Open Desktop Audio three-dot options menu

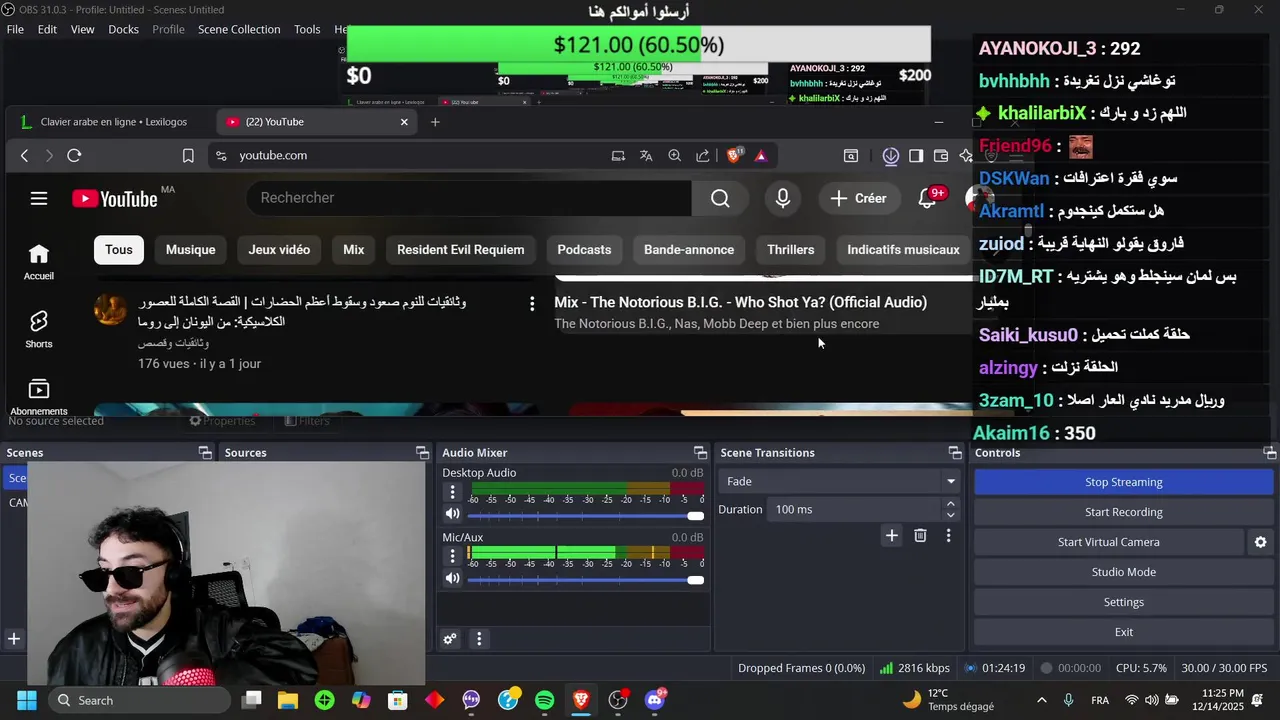452,492
